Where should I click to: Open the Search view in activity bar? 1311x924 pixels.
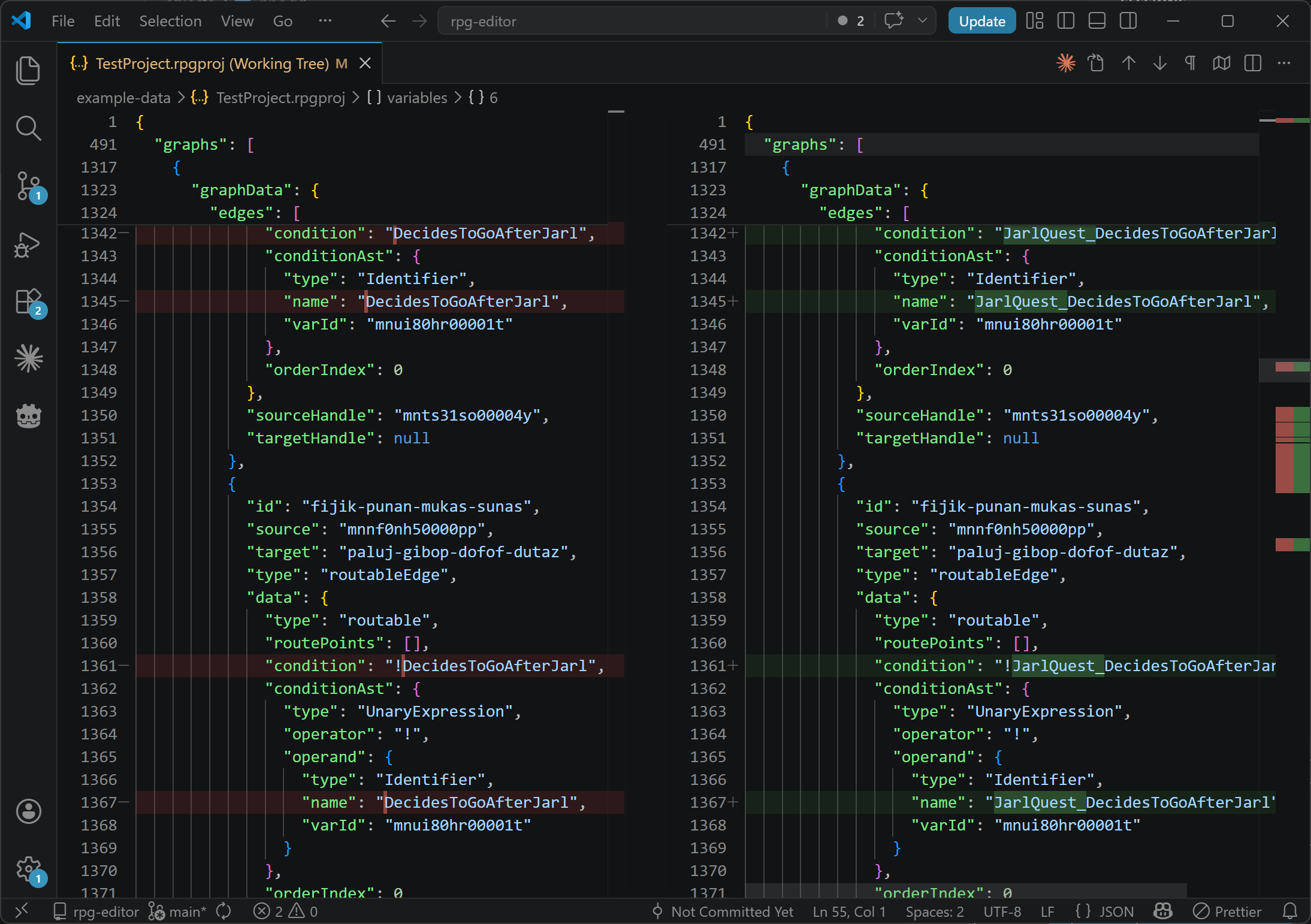pyautogui.click(x=28, y=128)
